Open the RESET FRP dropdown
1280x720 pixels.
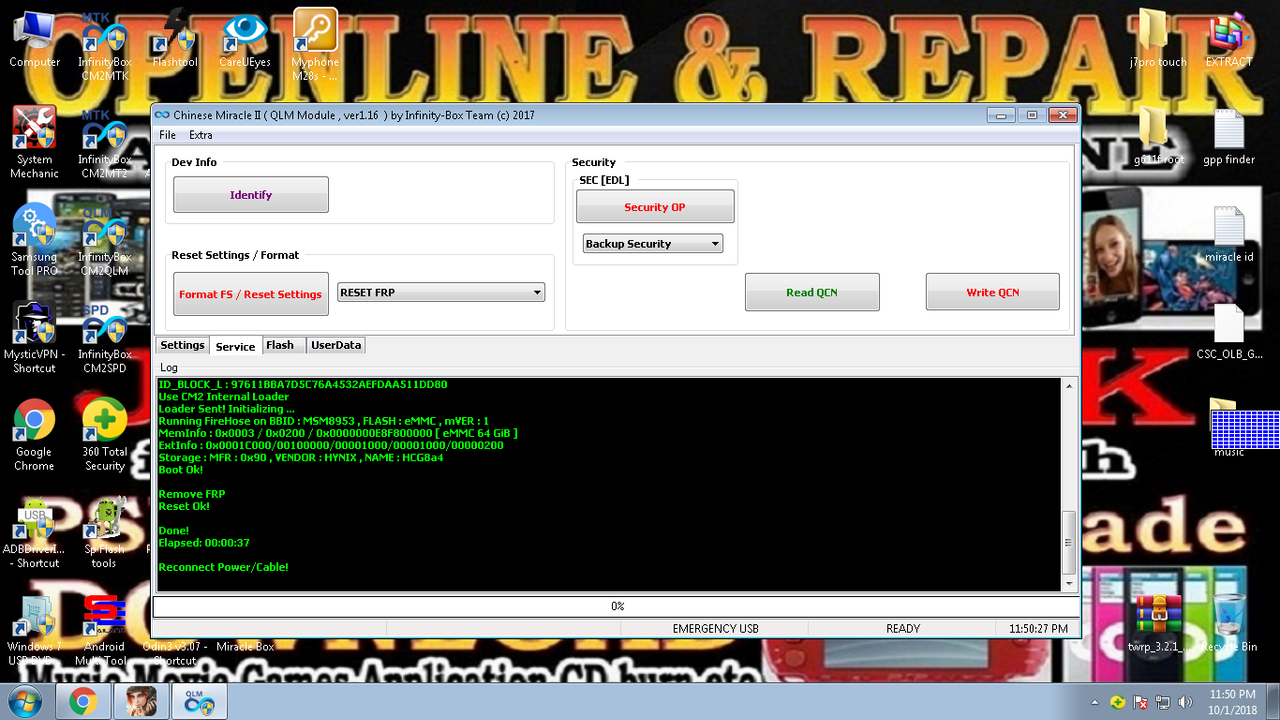coord(442,293)
